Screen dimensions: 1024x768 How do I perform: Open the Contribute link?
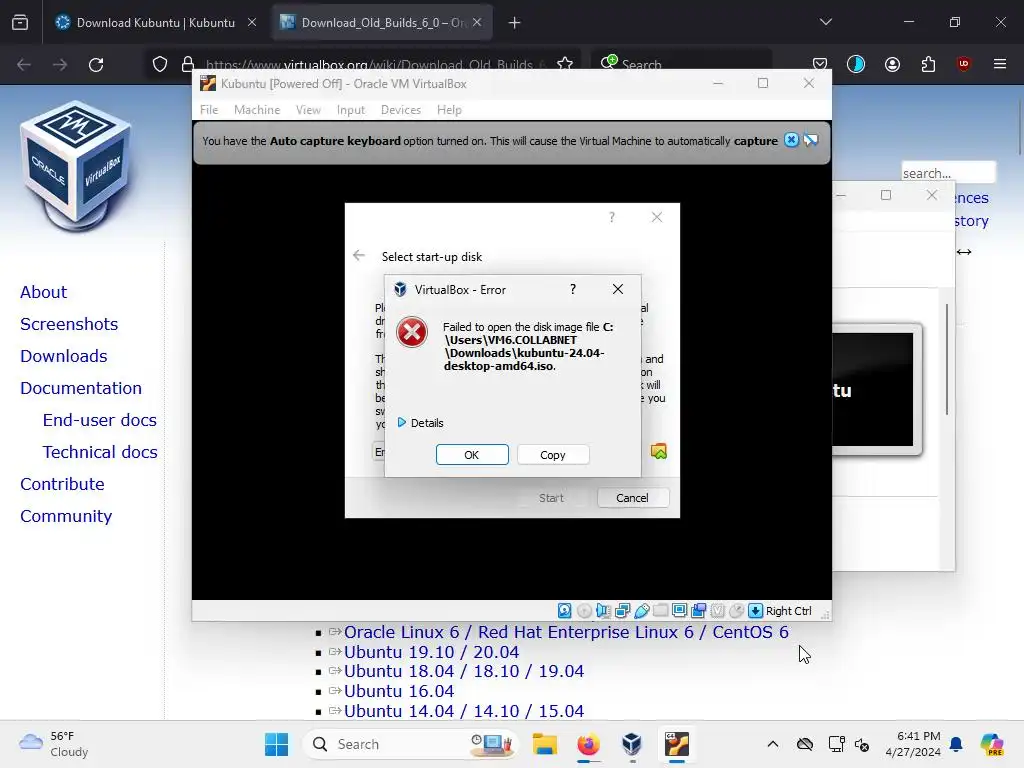point(62,484)
